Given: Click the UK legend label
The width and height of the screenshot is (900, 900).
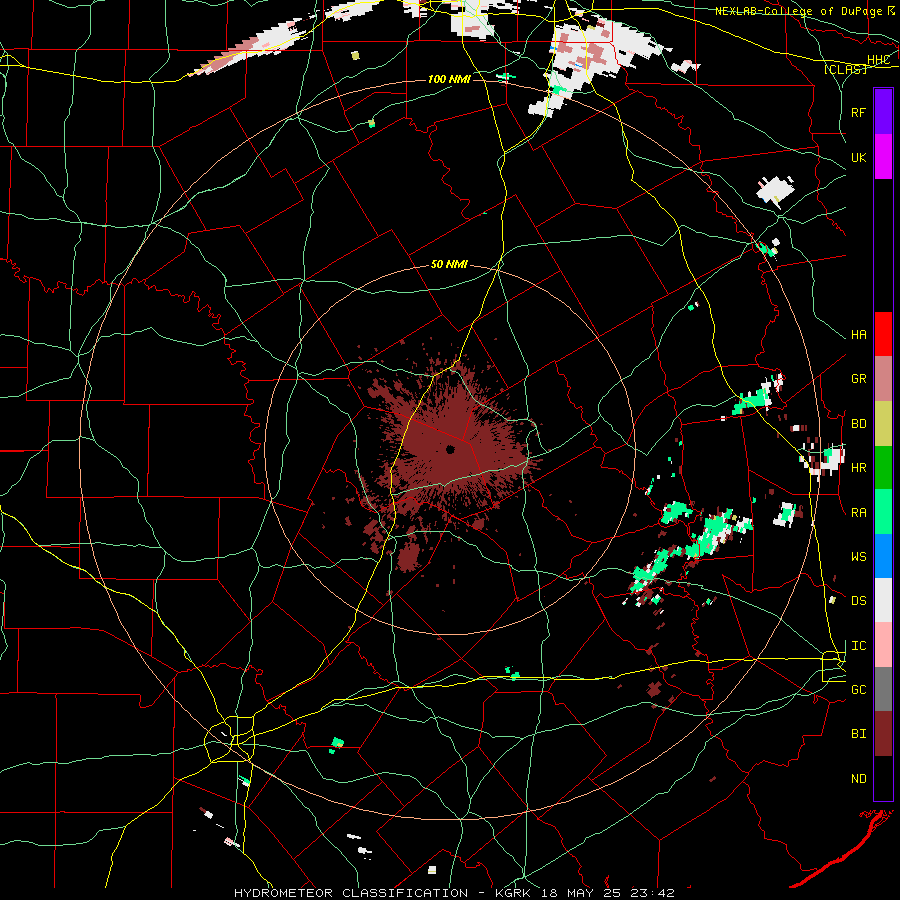Looking at the screenshot, I should point(858,157).
